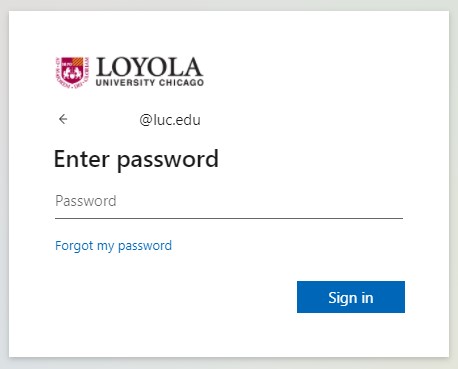Submit with the blue Sign in button
Viewport: 458px width, 369px height.
pyautogui.click(x=351, y=297)
